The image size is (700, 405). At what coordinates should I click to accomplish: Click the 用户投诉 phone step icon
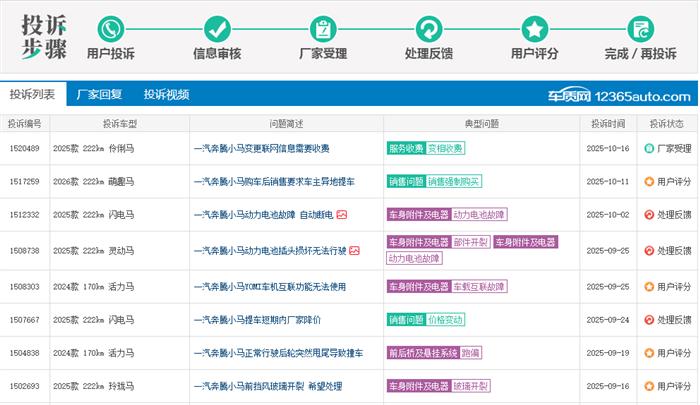point(111,28)
